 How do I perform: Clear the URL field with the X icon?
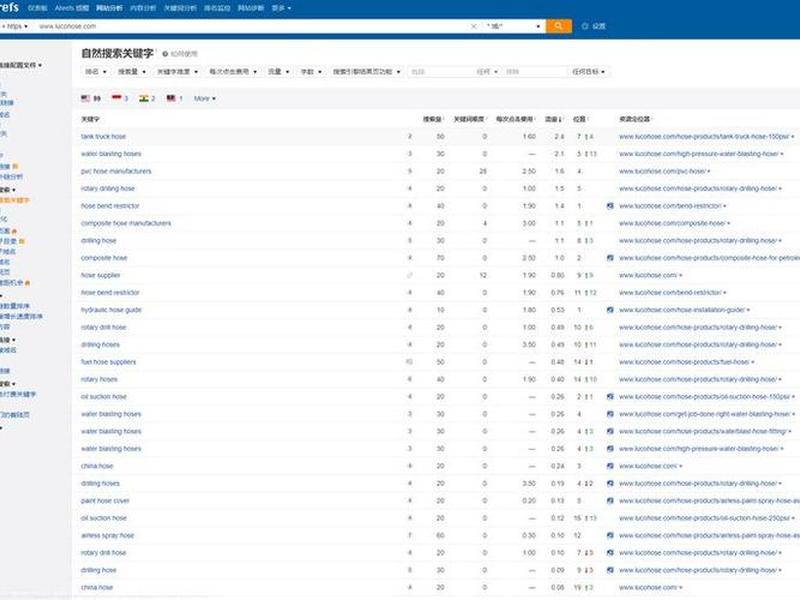tap(473, 26)
